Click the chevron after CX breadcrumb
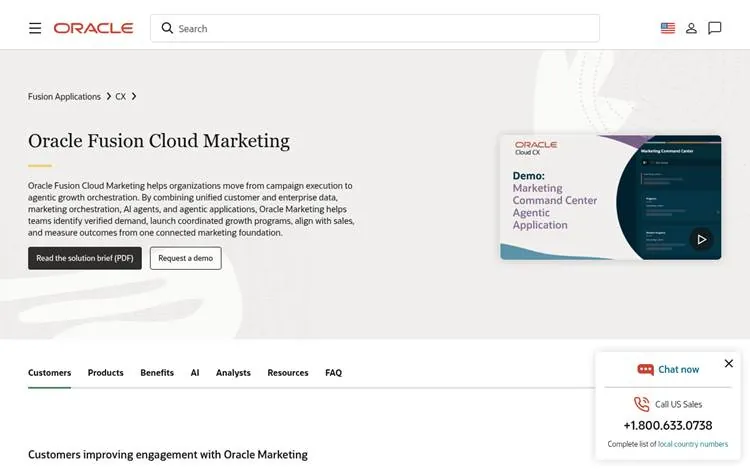 point(134,97)
